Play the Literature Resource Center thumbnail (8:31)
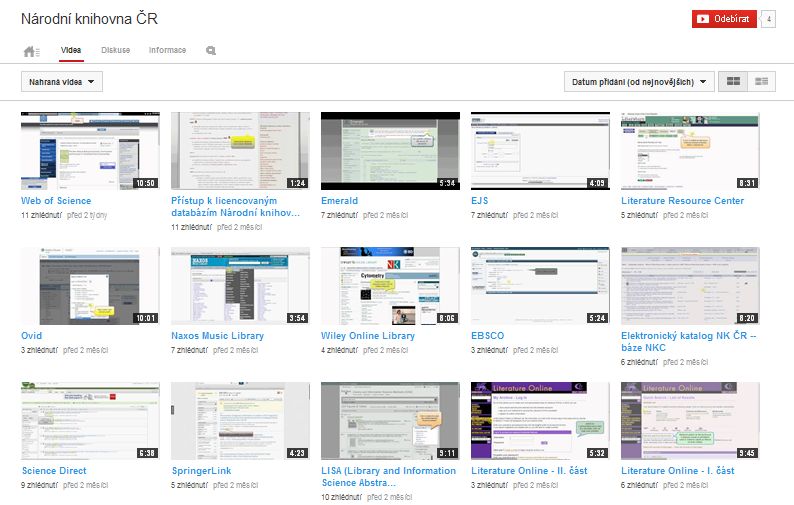 click(690, 151)
